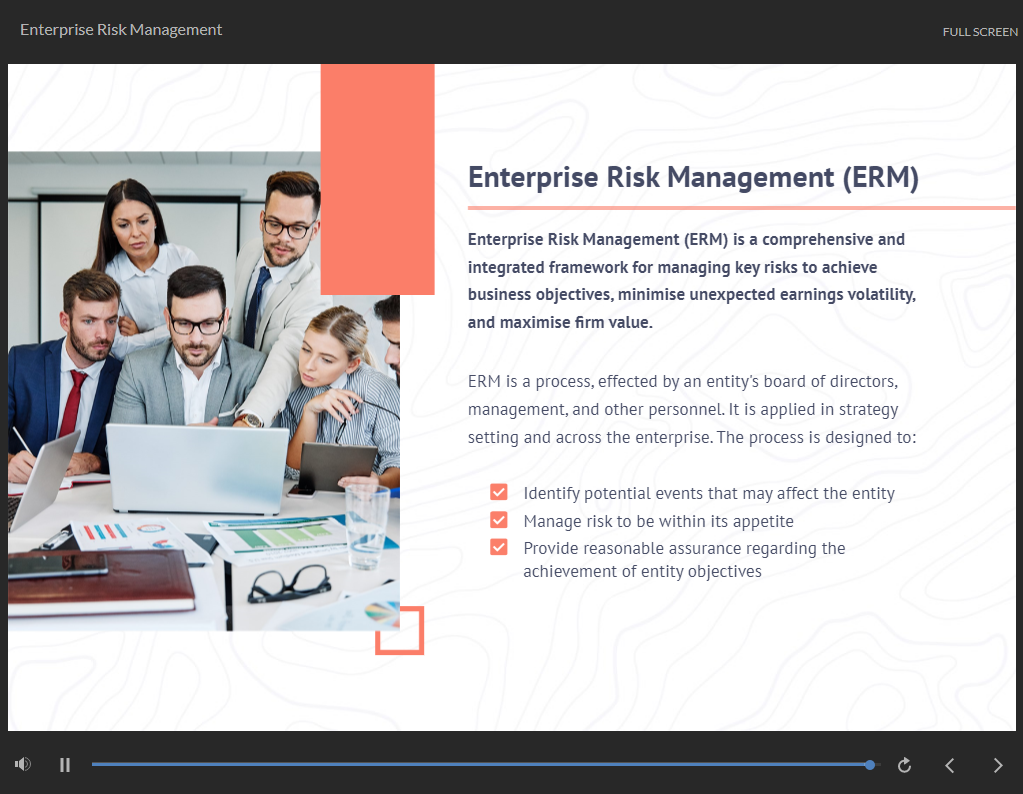Click the pause bars icon beside volume
The image size is (1023, 794).
(64, 763)
